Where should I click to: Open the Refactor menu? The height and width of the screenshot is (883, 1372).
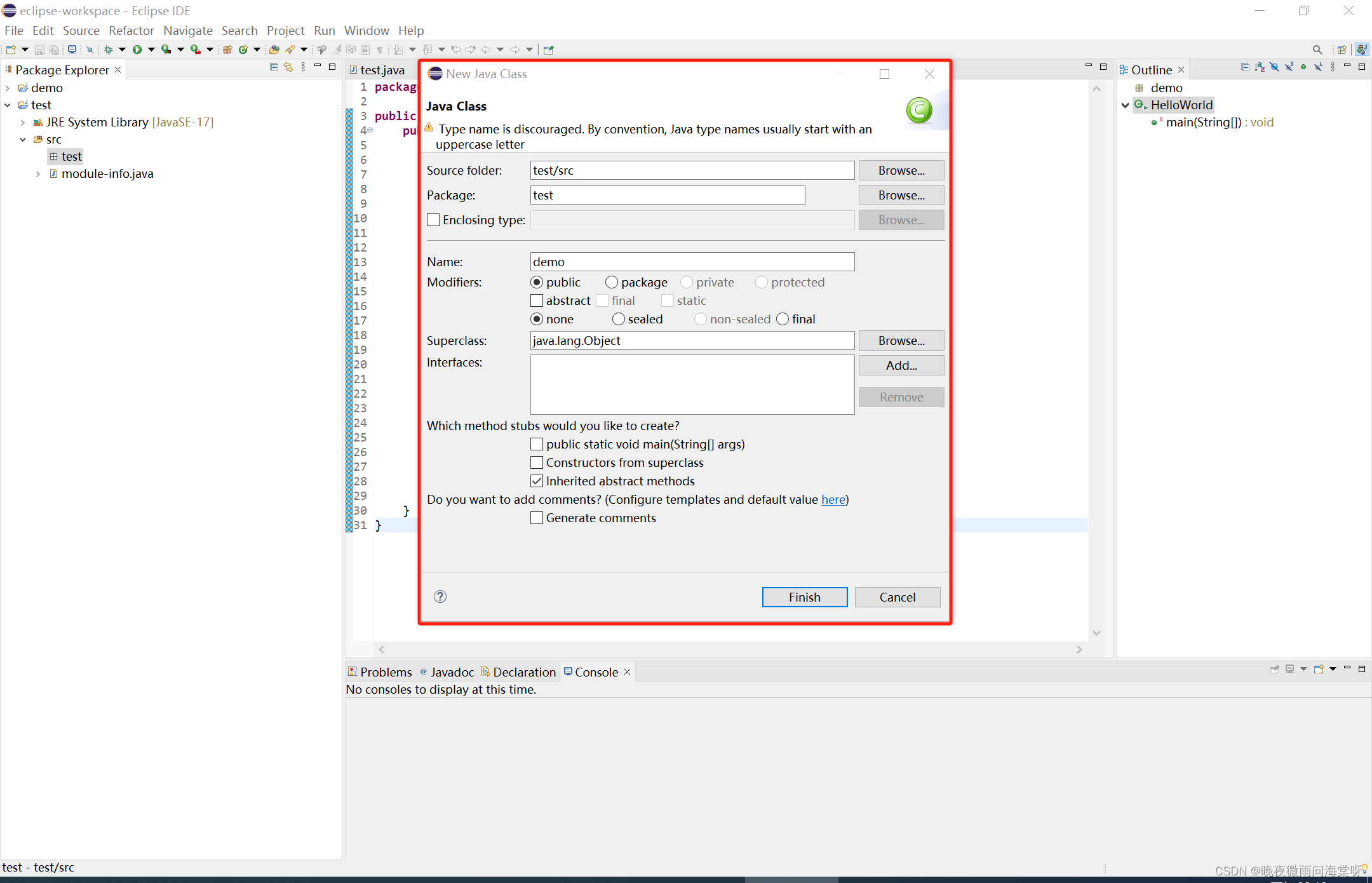pyautogui.click(x=131, y=30)
